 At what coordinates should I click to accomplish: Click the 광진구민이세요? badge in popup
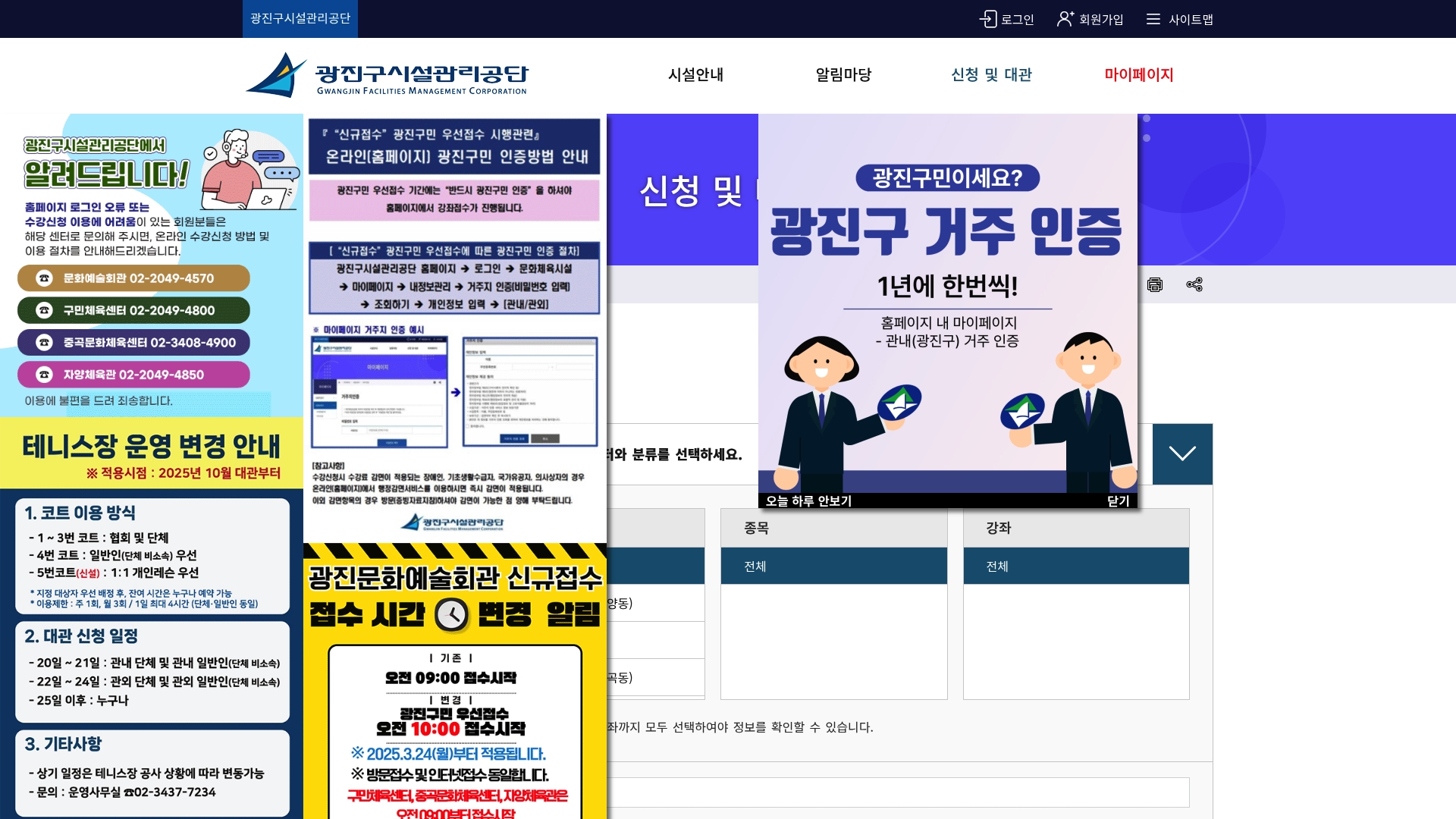point(947,177)
